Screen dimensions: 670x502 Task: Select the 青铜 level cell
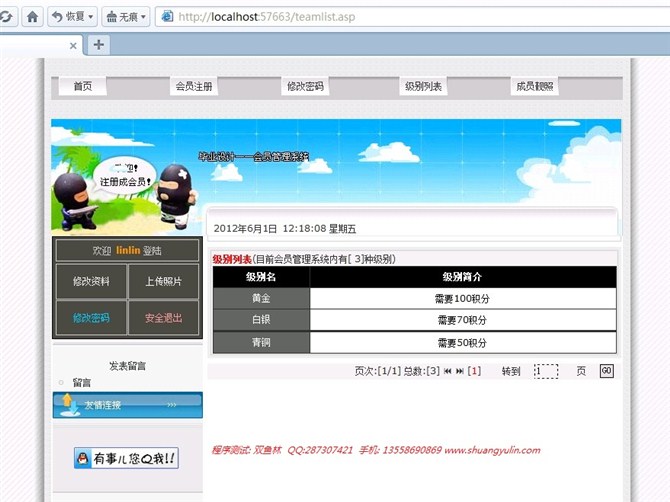[261, 342]
